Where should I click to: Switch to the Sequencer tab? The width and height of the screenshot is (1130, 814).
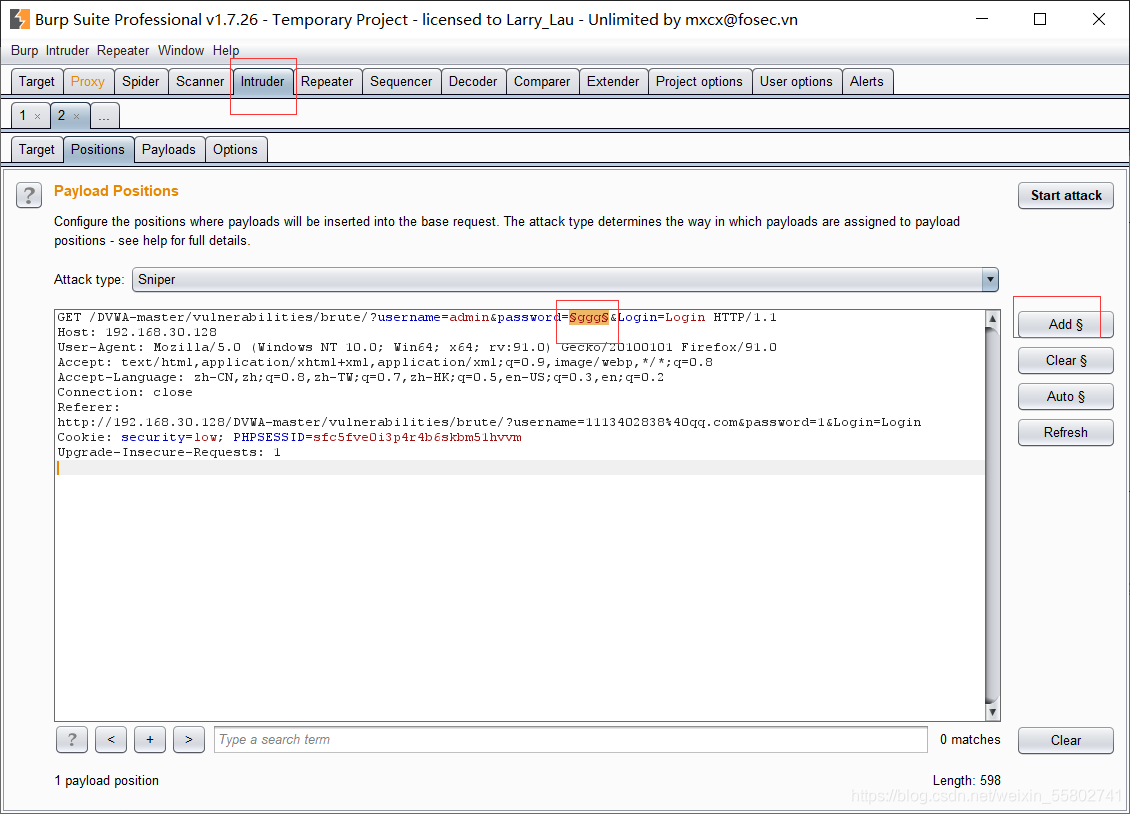(401, 81)
